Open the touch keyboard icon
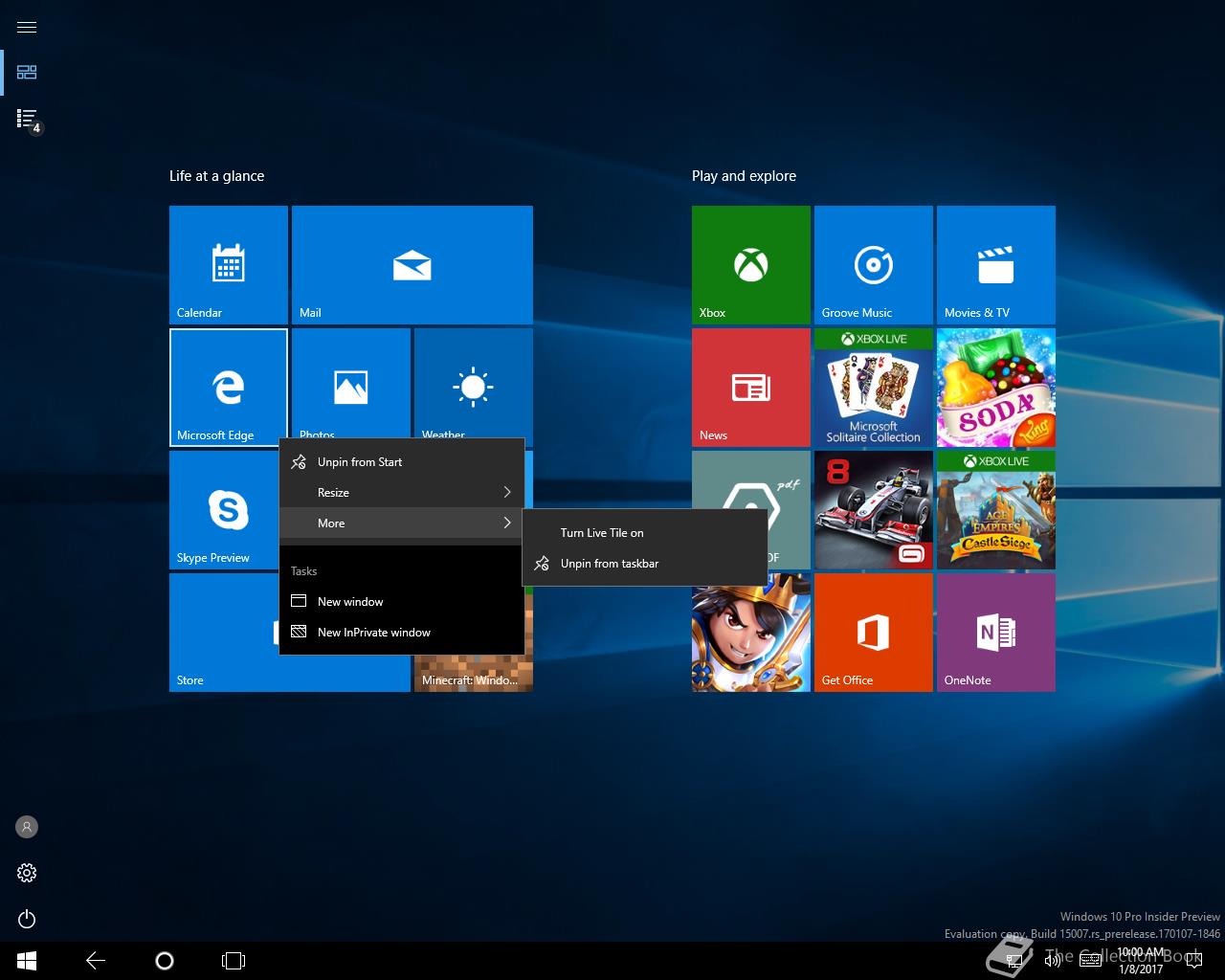 click(1090, 961)
